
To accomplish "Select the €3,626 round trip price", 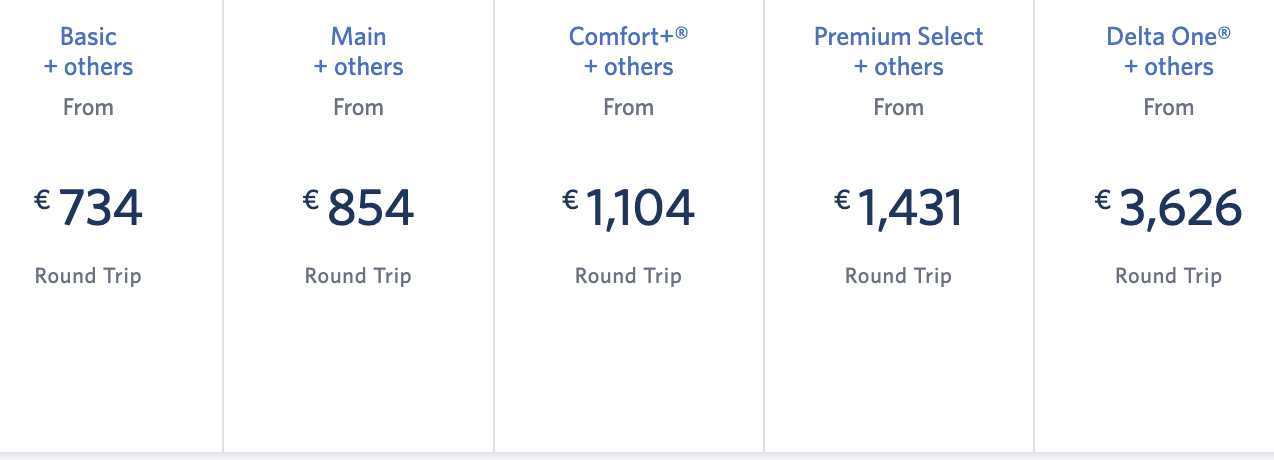I will pyautogui.click(x=1168, y=208).
